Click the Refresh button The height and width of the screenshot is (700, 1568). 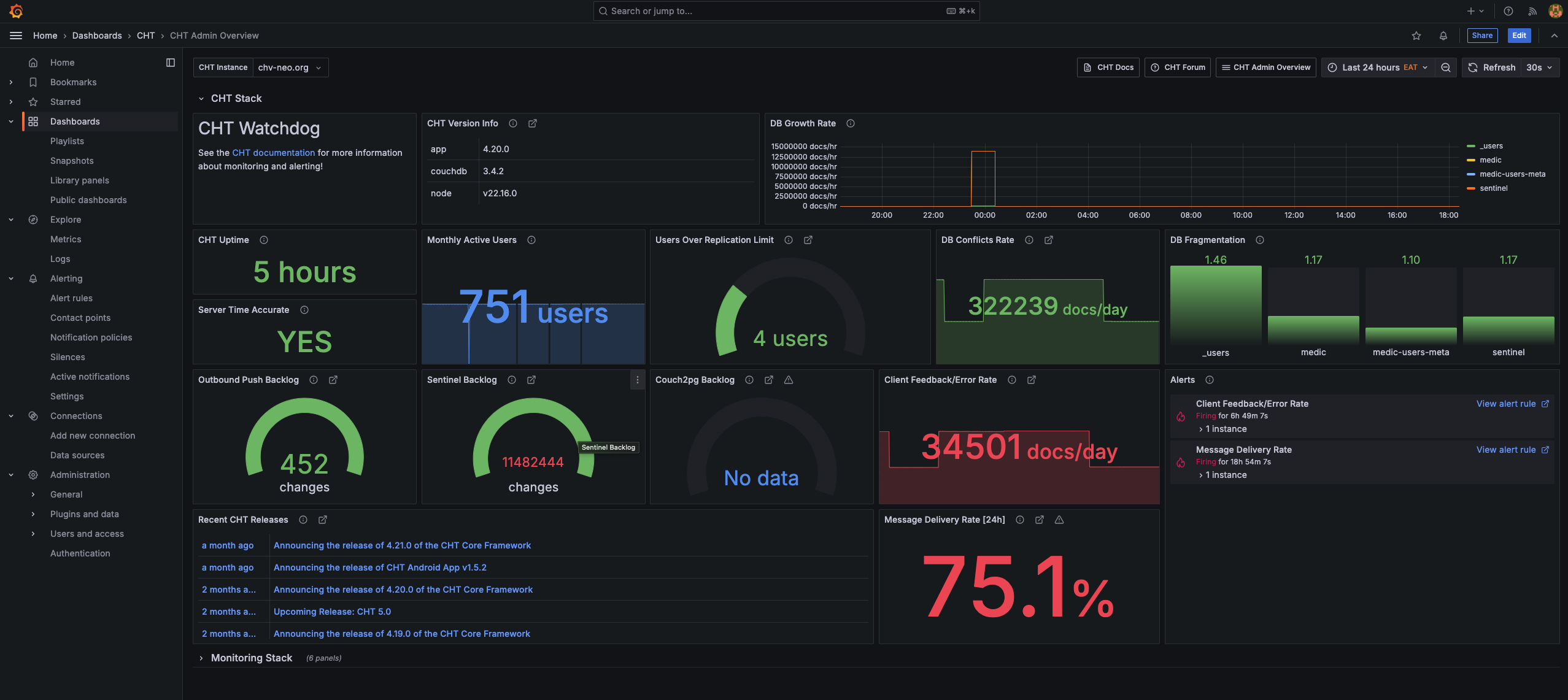[1492, 67]
